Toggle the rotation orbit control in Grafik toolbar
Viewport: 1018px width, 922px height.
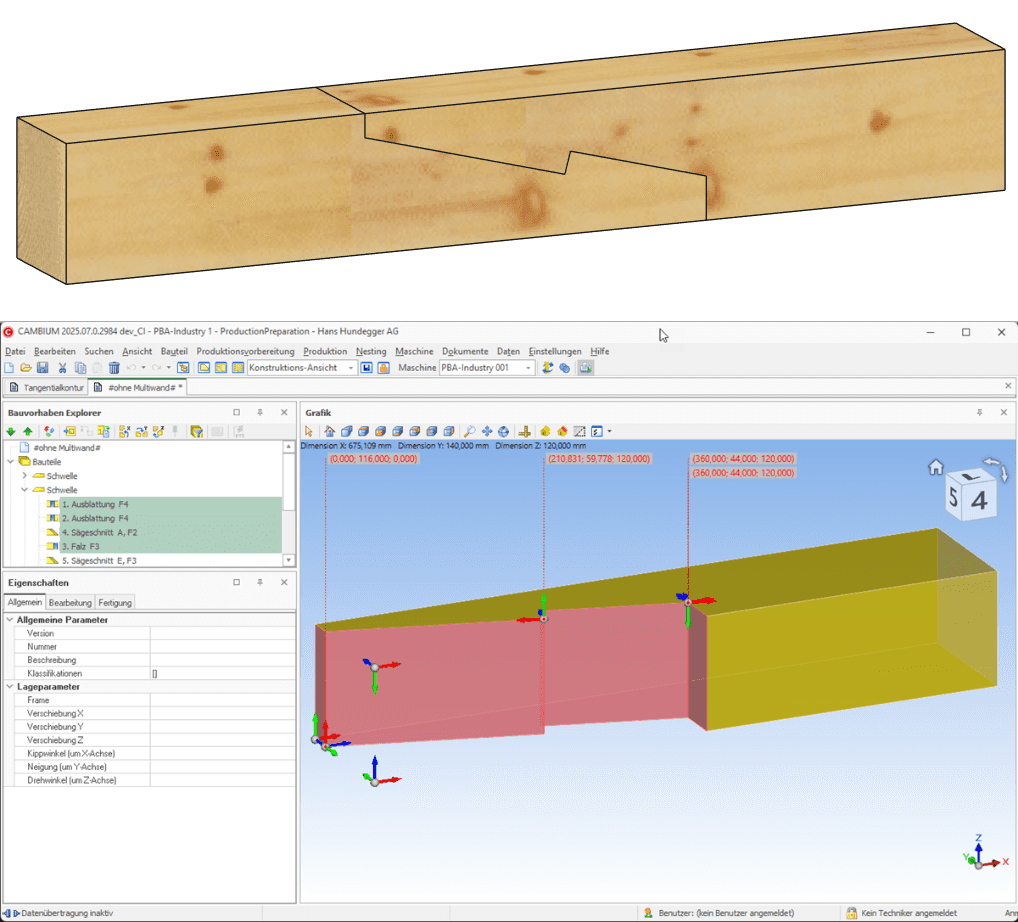tap(504, 431)
